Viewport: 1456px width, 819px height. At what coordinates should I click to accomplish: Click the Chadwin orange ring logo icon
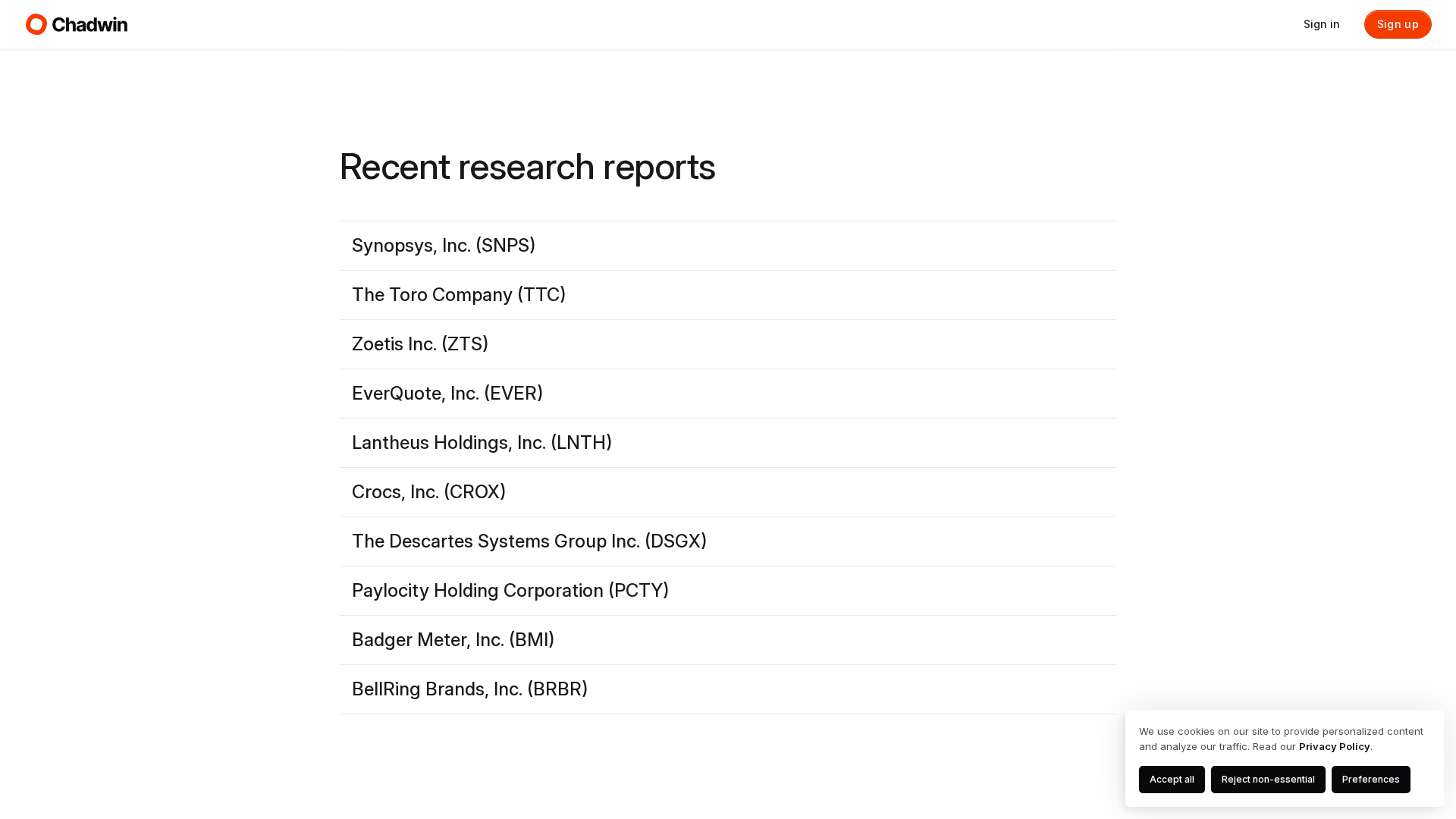[36, 24]
